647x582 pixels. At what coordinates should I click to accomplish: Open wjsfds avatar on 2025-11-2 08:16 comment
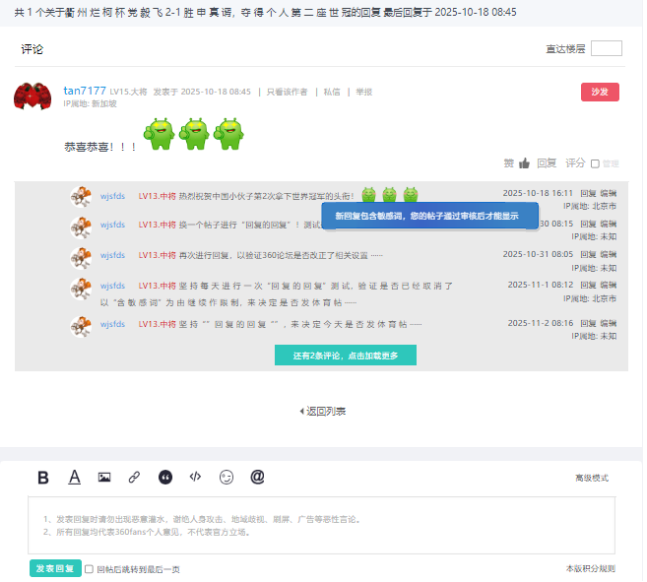[x=81, y=326]
